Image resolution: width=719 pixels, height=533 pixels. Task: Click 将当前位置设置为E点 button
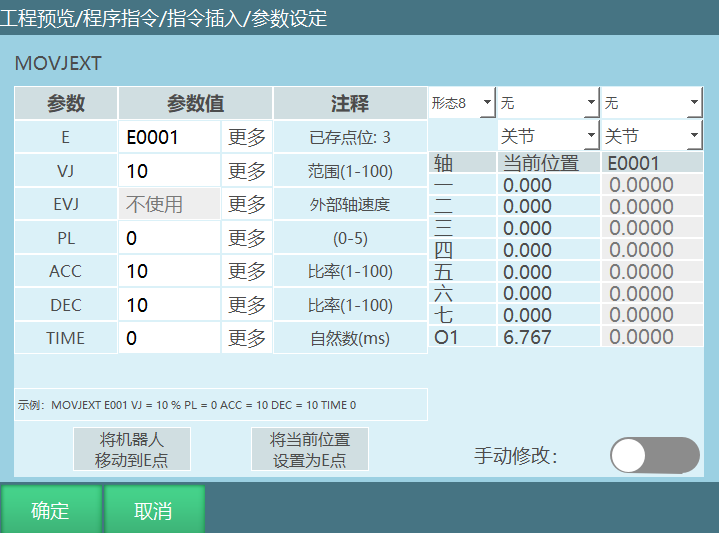(310, 450)
